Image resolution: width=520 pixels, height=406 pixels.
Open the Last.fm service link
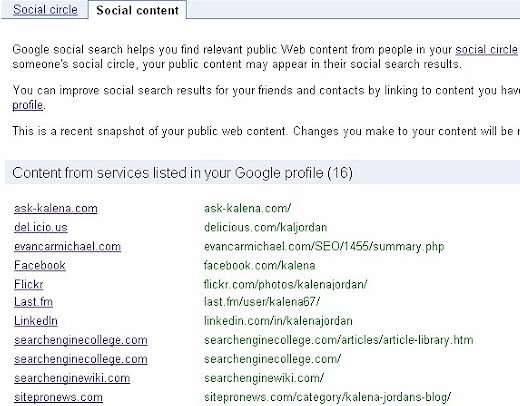33,302
